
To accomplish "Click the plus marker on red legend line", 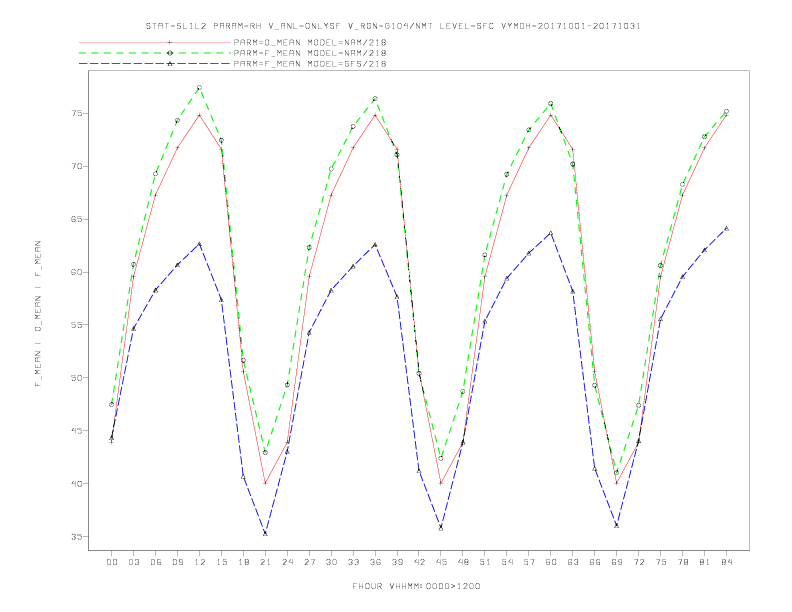I will (170, 42).
